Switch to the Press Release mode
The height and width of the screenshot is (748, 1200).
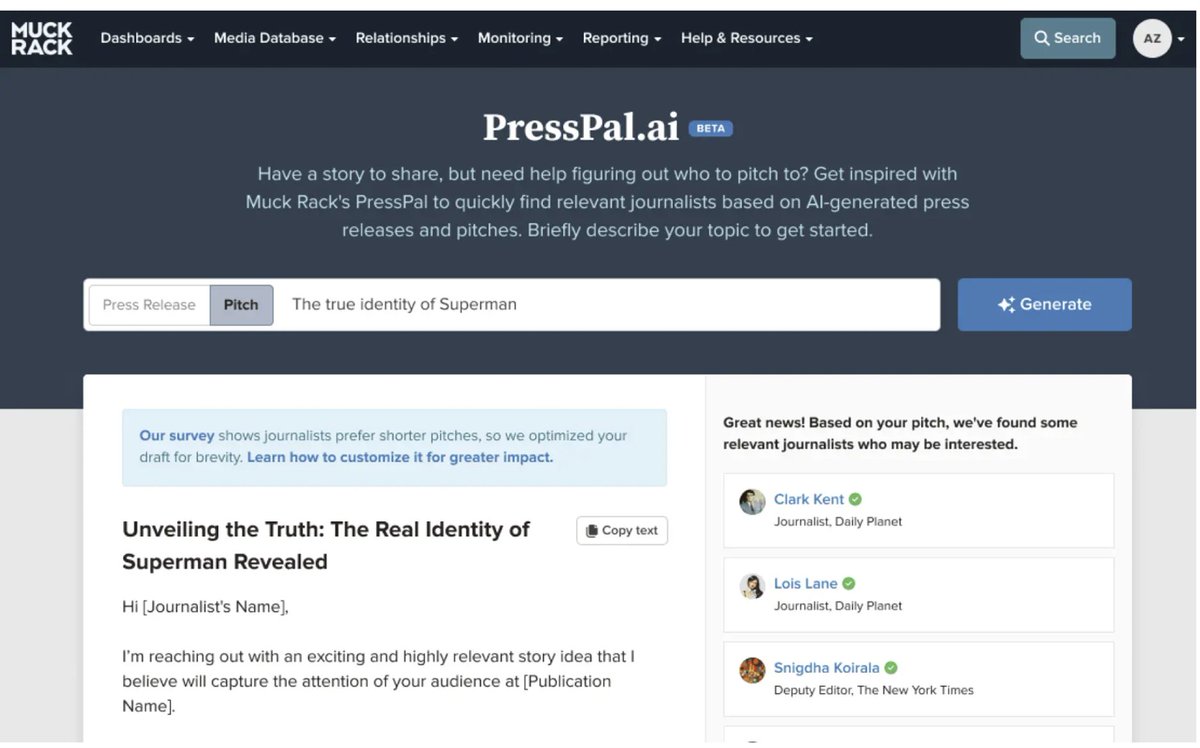(148, 305)
